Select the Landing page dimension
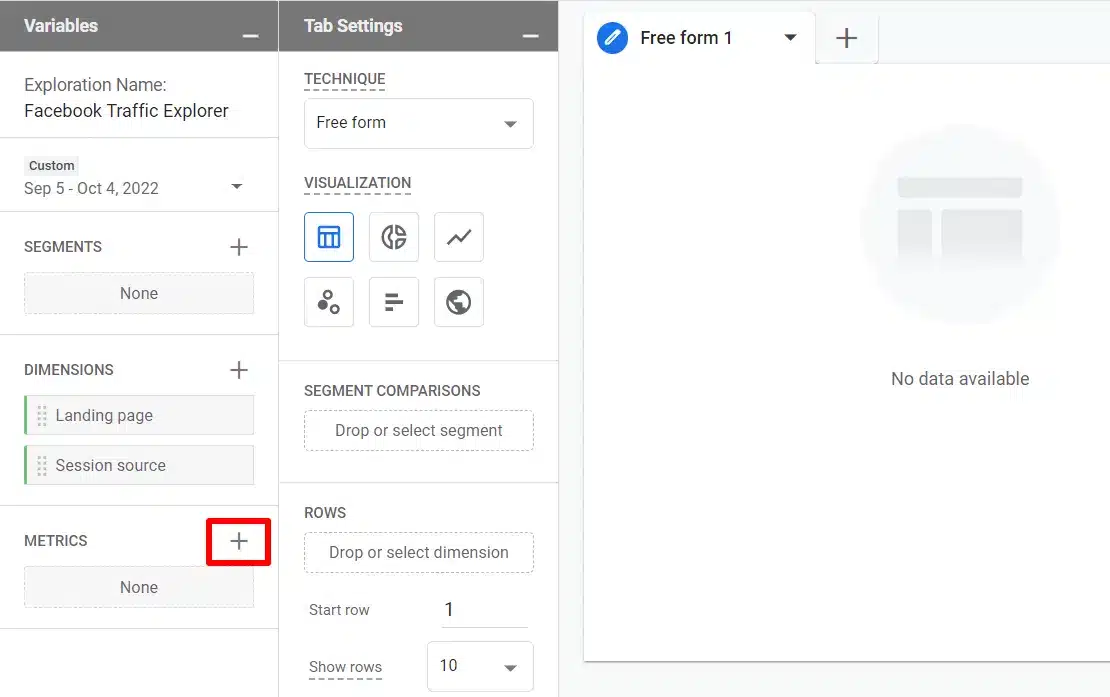This screenshot has height=697, width=1110. (x=139, y=415)
